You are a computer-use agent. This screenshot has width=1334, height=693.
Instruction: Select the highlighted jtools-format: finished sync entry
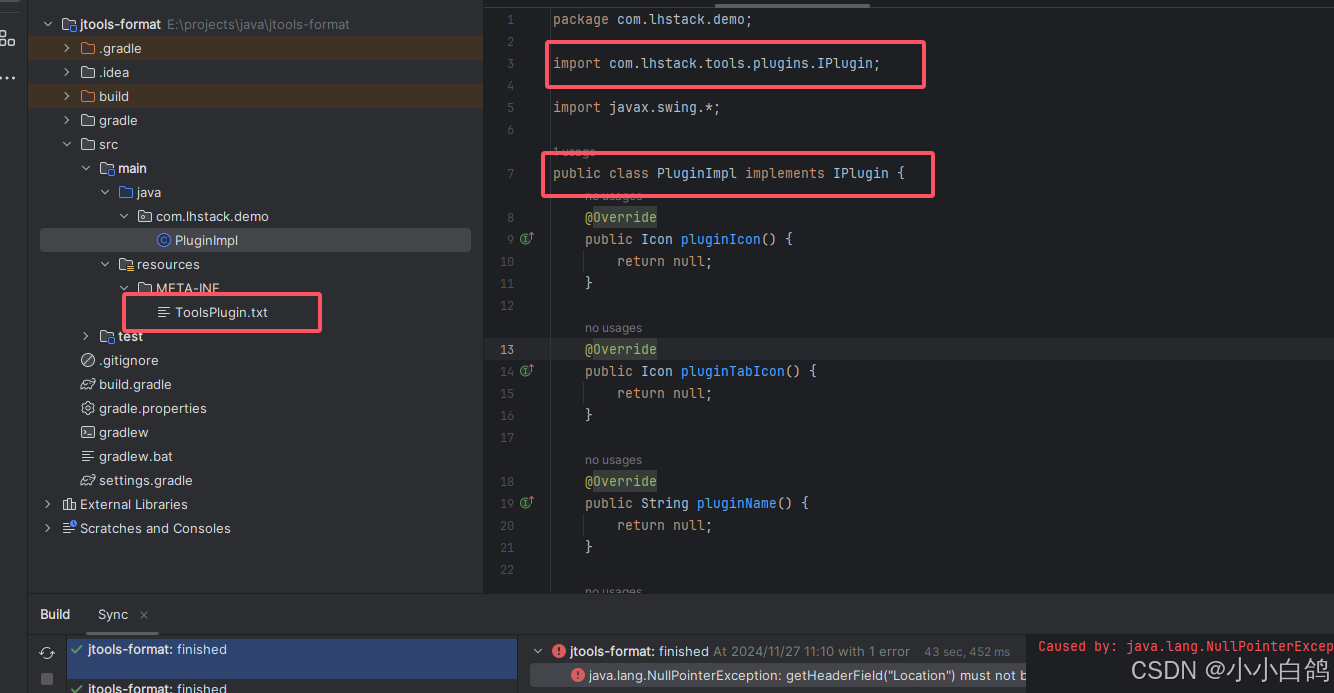coord(292,659)
